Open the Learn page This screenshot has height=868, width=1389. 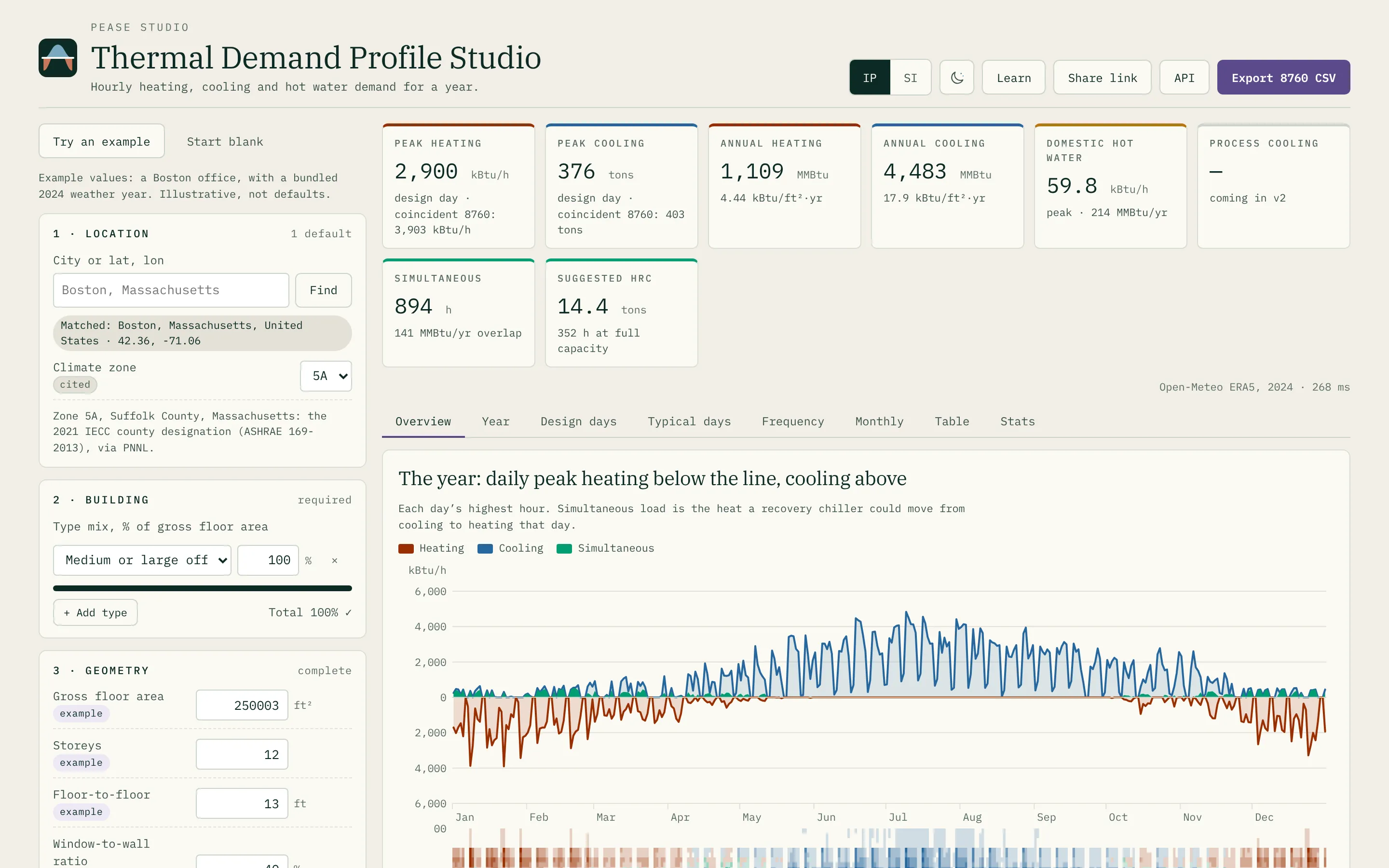point(1014,78)
